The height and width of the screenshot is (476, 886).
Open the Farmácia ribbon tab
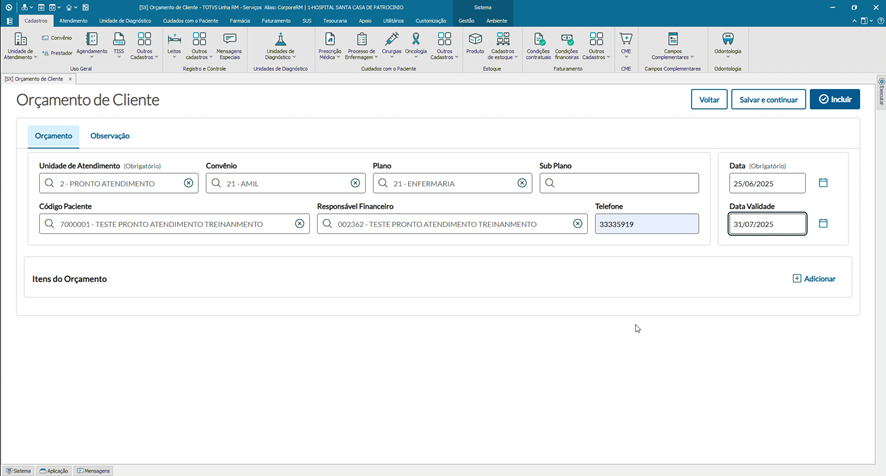[x=240, y=21]
